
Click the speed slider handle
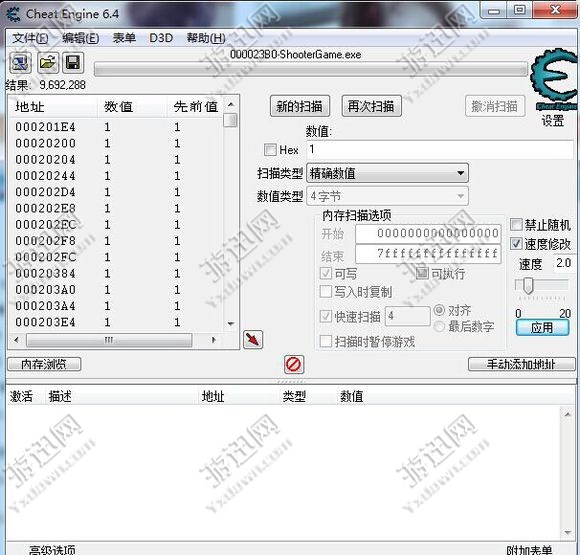529,285
